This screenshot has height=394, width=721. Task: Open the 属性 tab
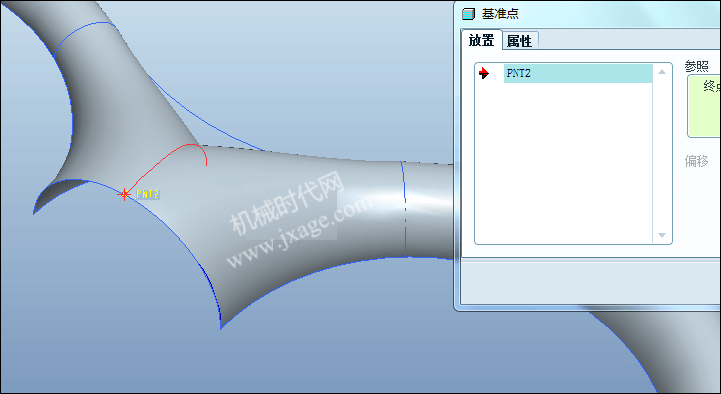[520, 41]
